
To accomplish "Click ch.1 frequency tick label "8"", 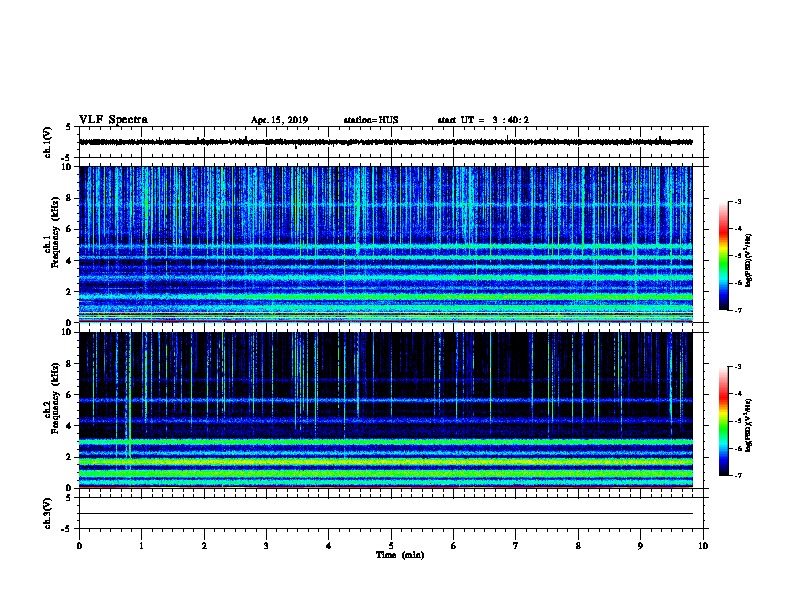I will [69, 198].
